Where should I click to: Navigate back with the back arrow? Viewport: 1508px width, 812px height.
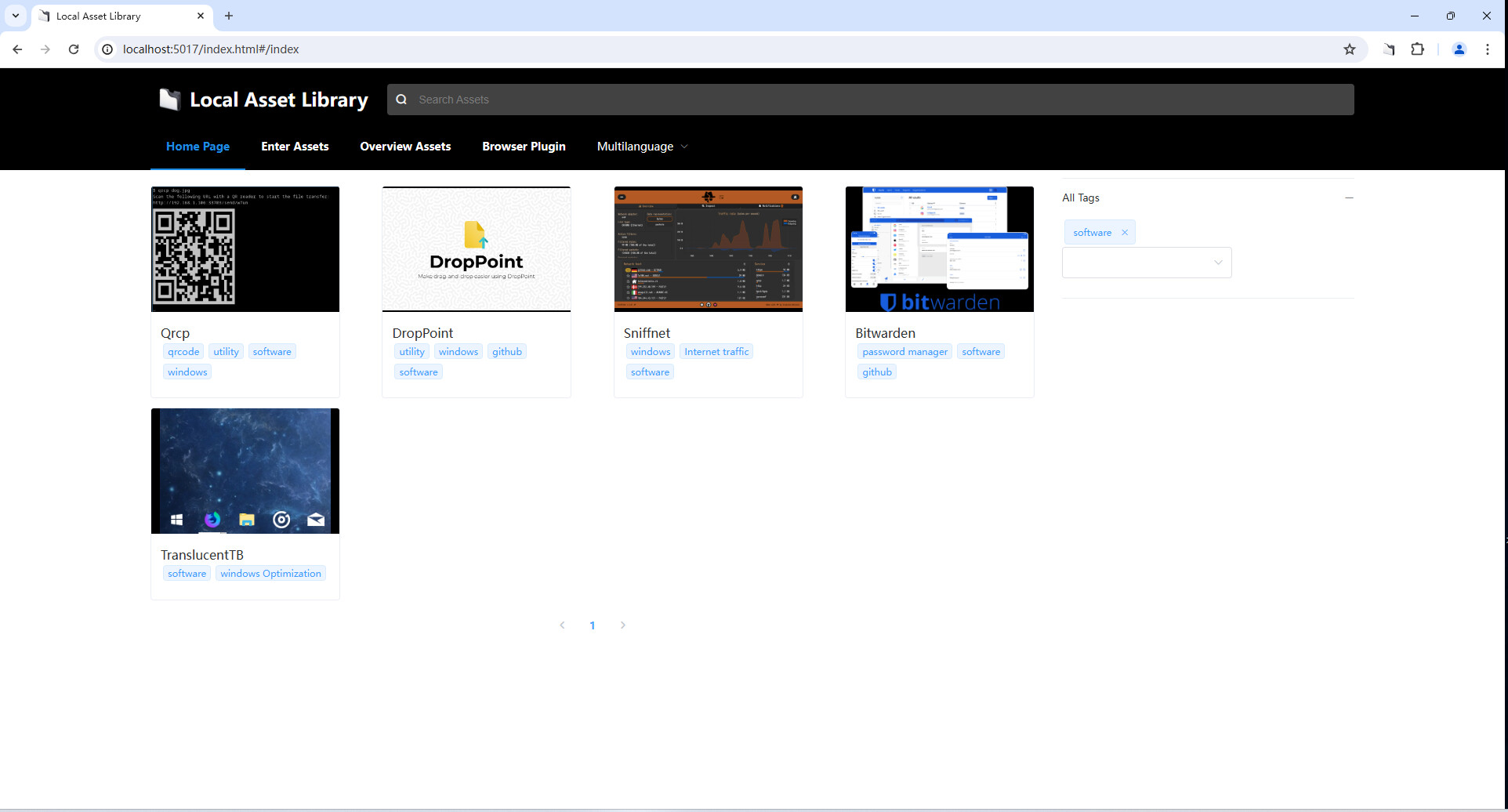click(17, 49)
